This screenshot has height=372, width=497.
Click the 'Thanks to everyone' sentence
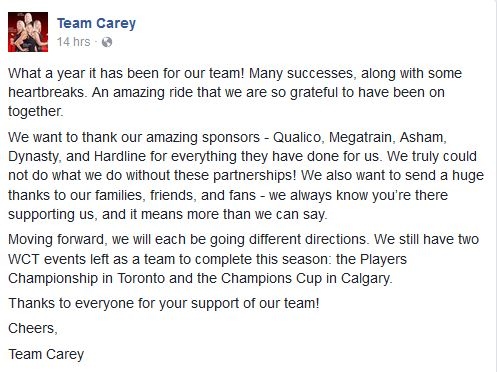[164, 304]
